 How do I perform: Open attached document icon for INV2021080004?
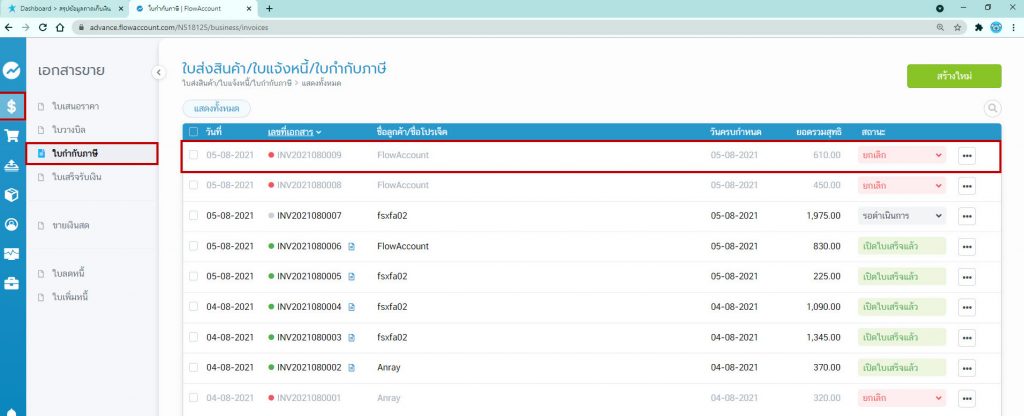351,307
